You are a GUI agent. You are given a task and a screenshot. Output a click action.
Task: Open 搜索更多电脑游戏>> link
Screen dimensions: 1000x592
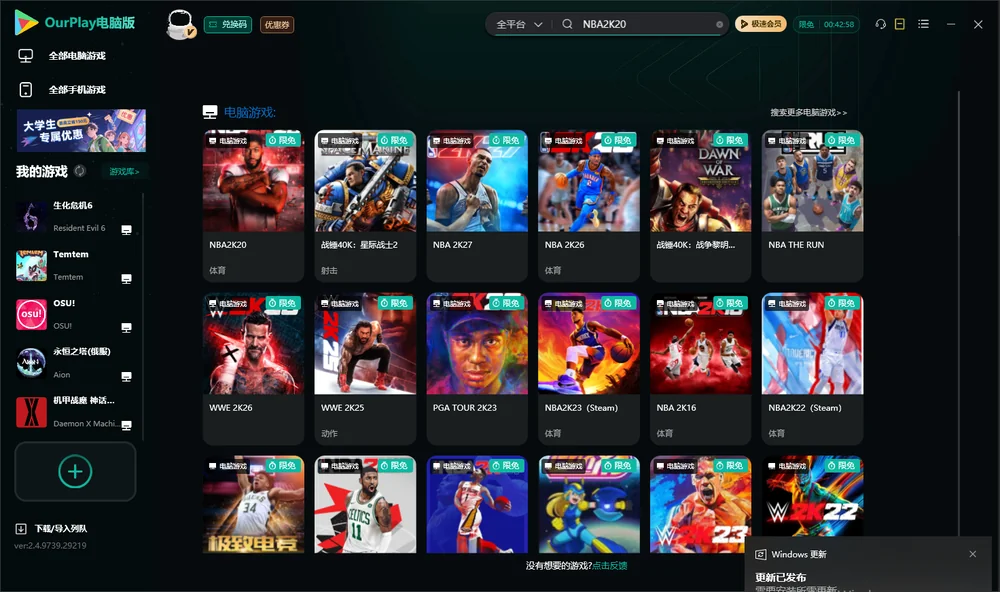tap(808, 112)
